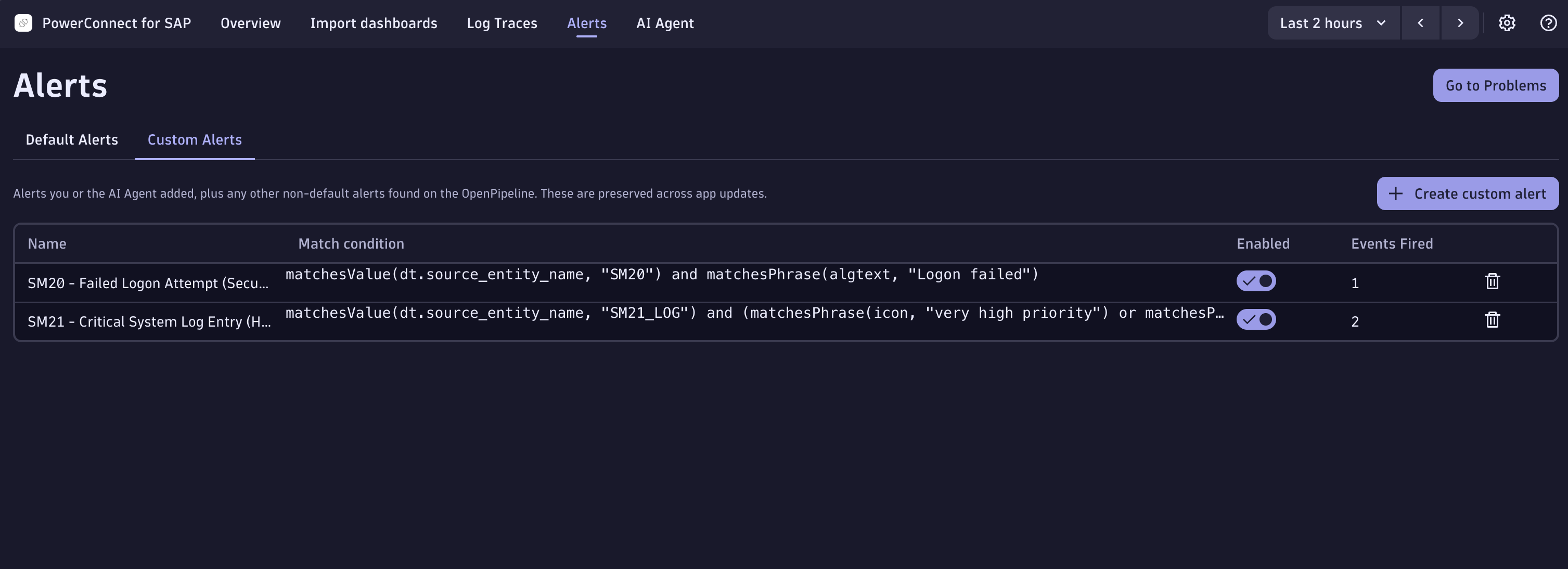Click the PowerConnect for SAP app title
This screenshot has width=1568, height=569.
[x=116, y=23]
